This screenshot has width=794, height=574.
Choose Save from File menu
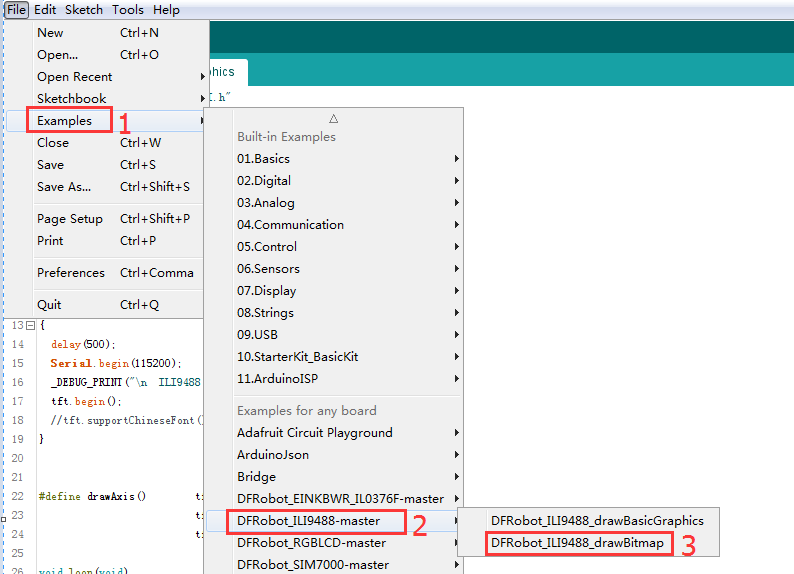click(x=106, y=165)
